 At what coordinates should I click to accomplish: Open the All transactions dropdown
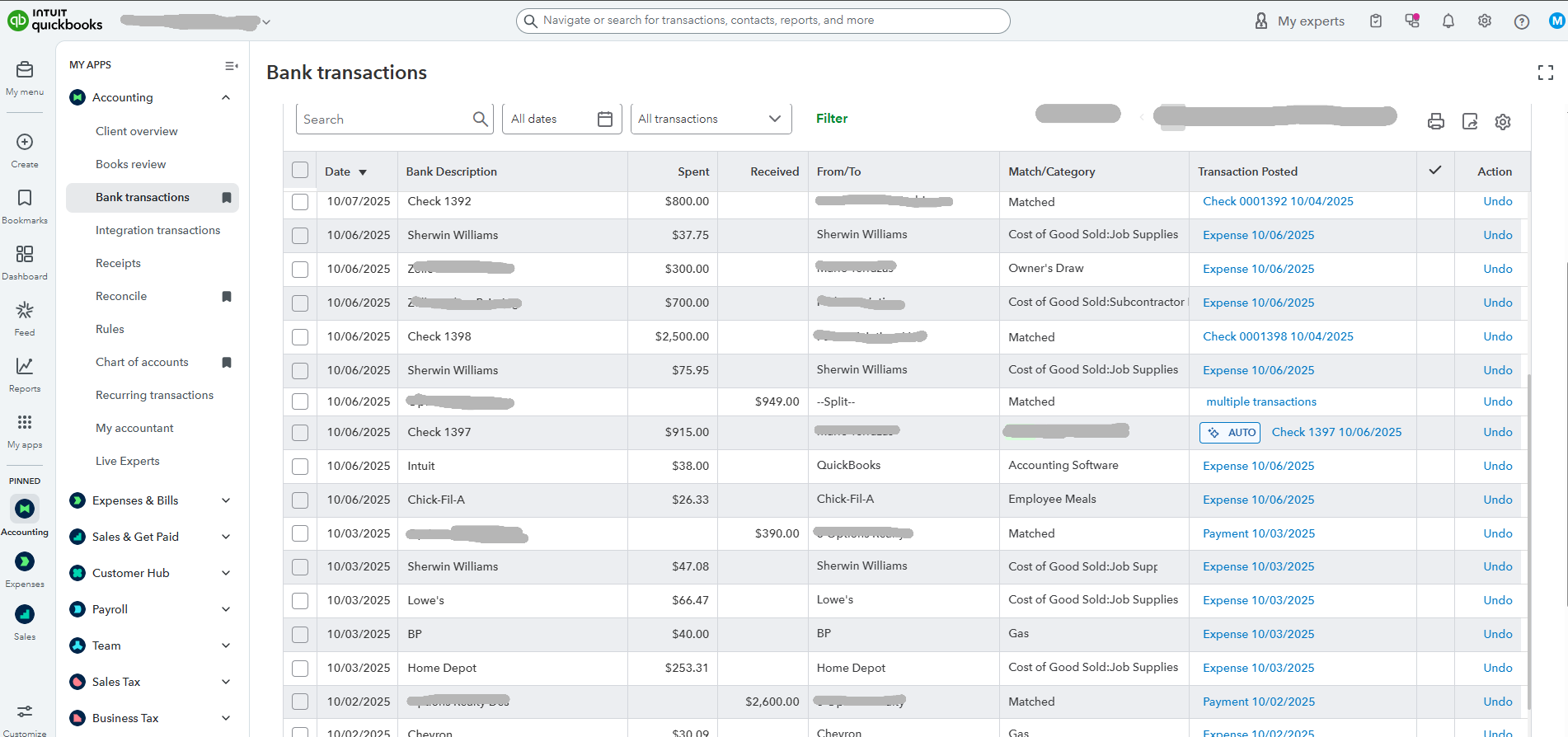pos(711,119)
